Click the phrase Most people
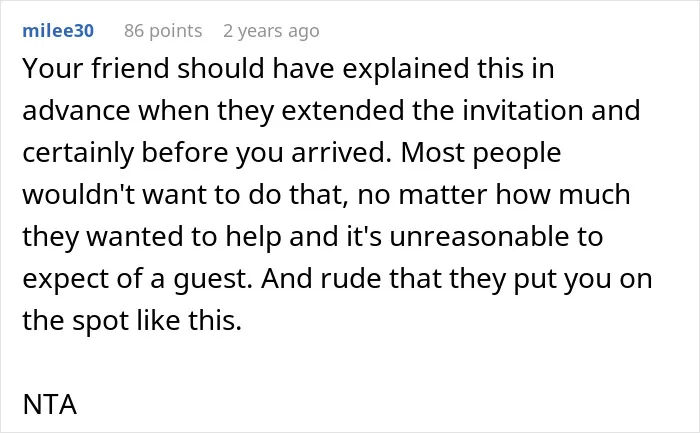700x433 pixels. [481, 153]
